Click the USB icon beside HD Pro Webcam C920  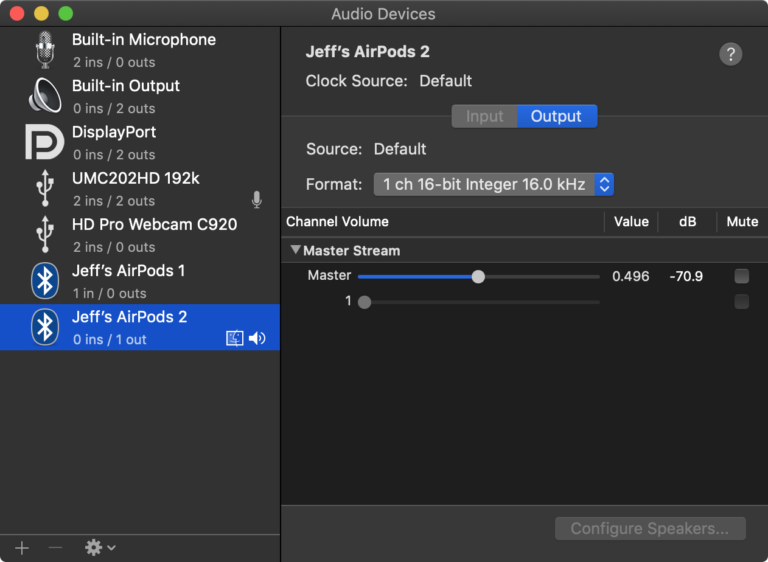point(45,234)
